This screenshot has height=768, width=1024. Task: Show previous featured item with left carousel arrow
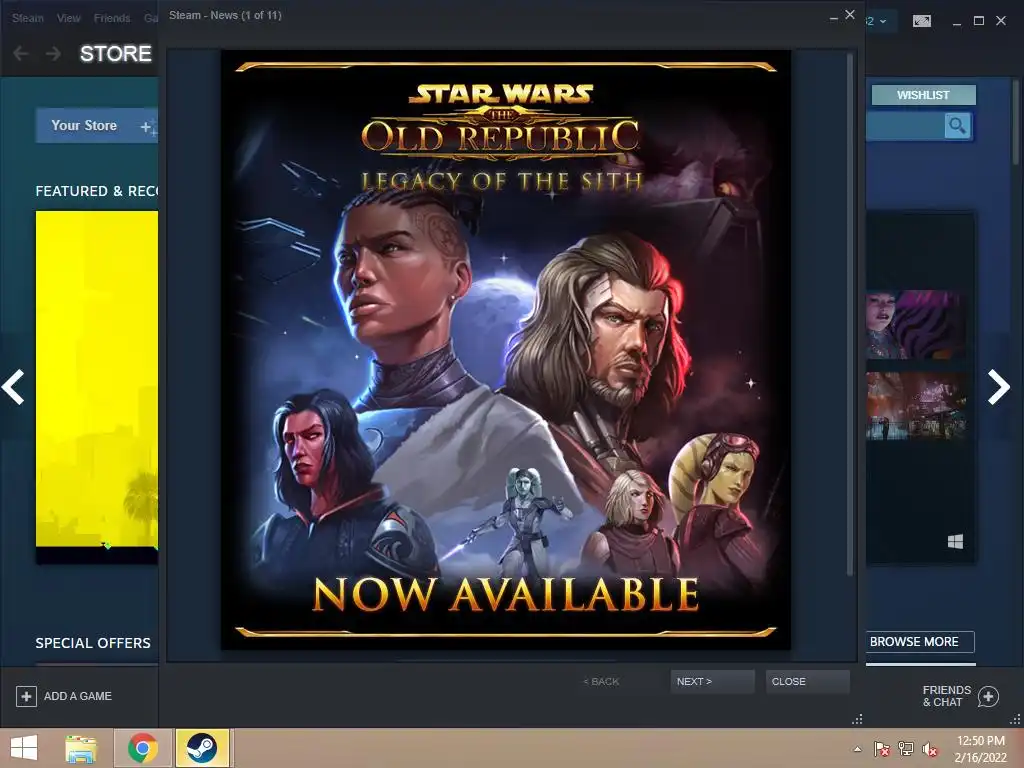(13, 387)
